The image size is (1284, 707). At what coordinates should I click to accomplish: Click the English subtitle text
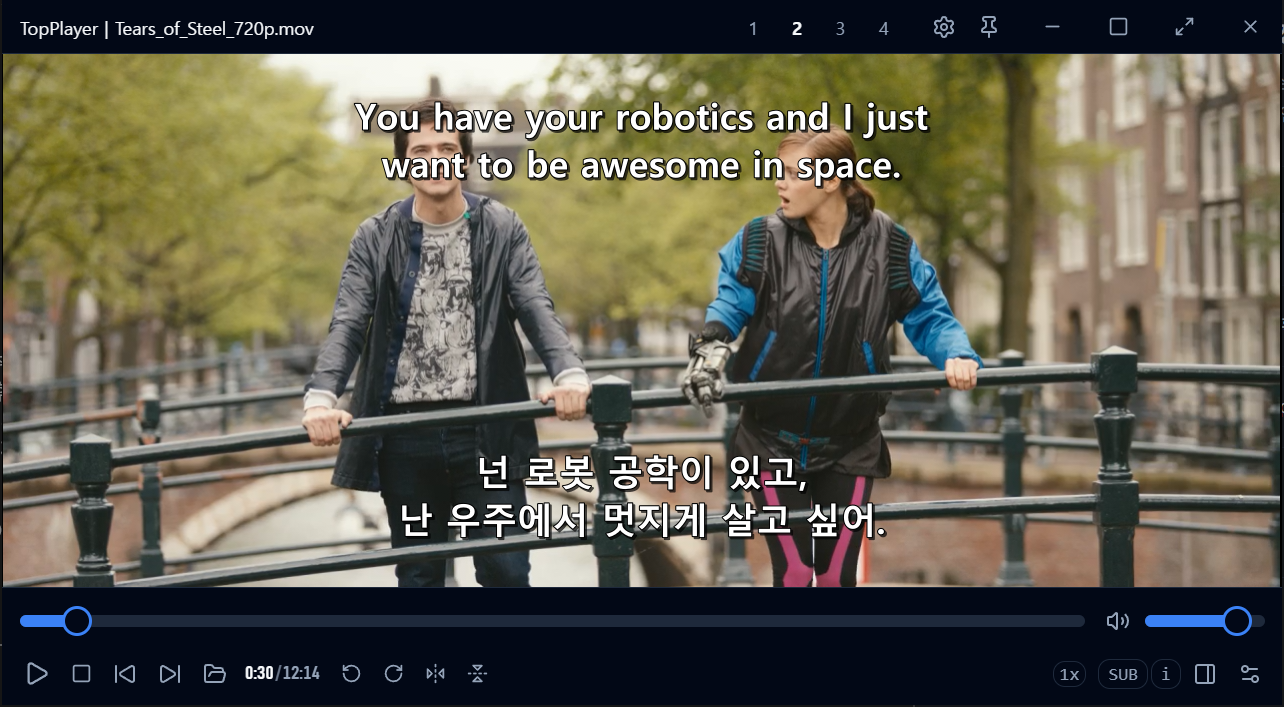tap(642, 142)
